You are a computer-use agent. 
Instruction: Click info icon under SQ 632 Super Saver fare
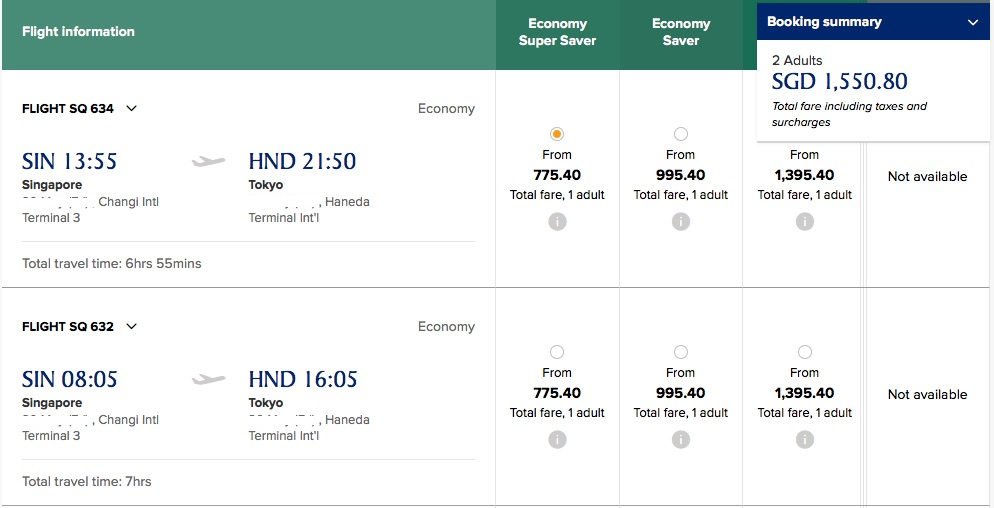click(x=557, y=440)
